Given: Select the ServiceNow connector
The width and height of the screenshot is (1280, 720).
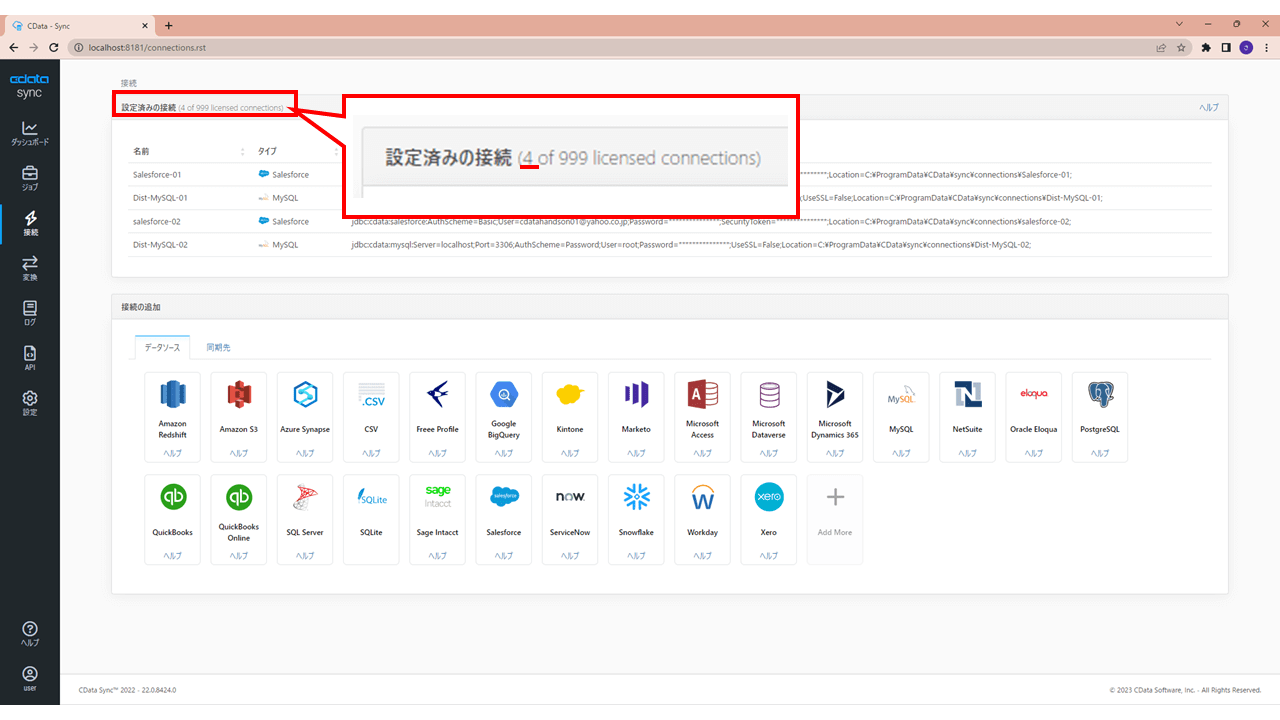Looking at the screenshot, I should [570, 519].
